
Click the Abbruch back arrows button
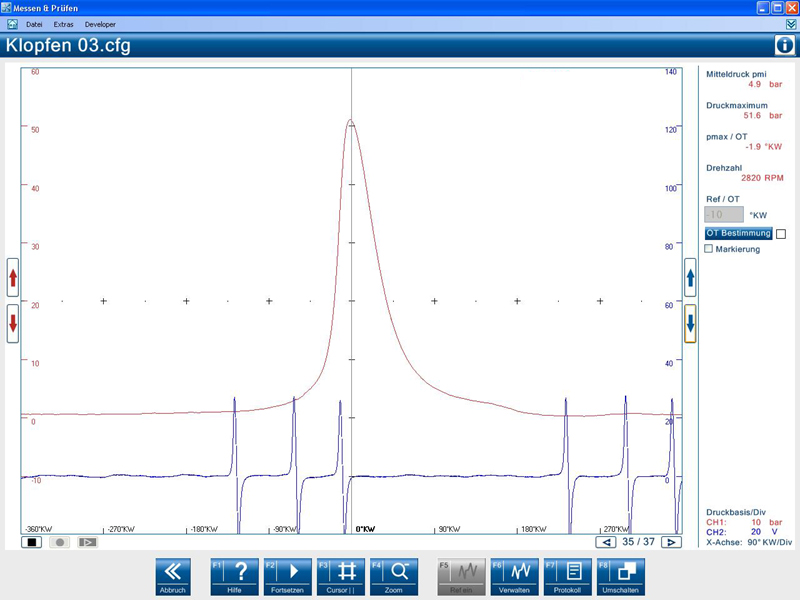pyautogui.click(x=173, y=576)
